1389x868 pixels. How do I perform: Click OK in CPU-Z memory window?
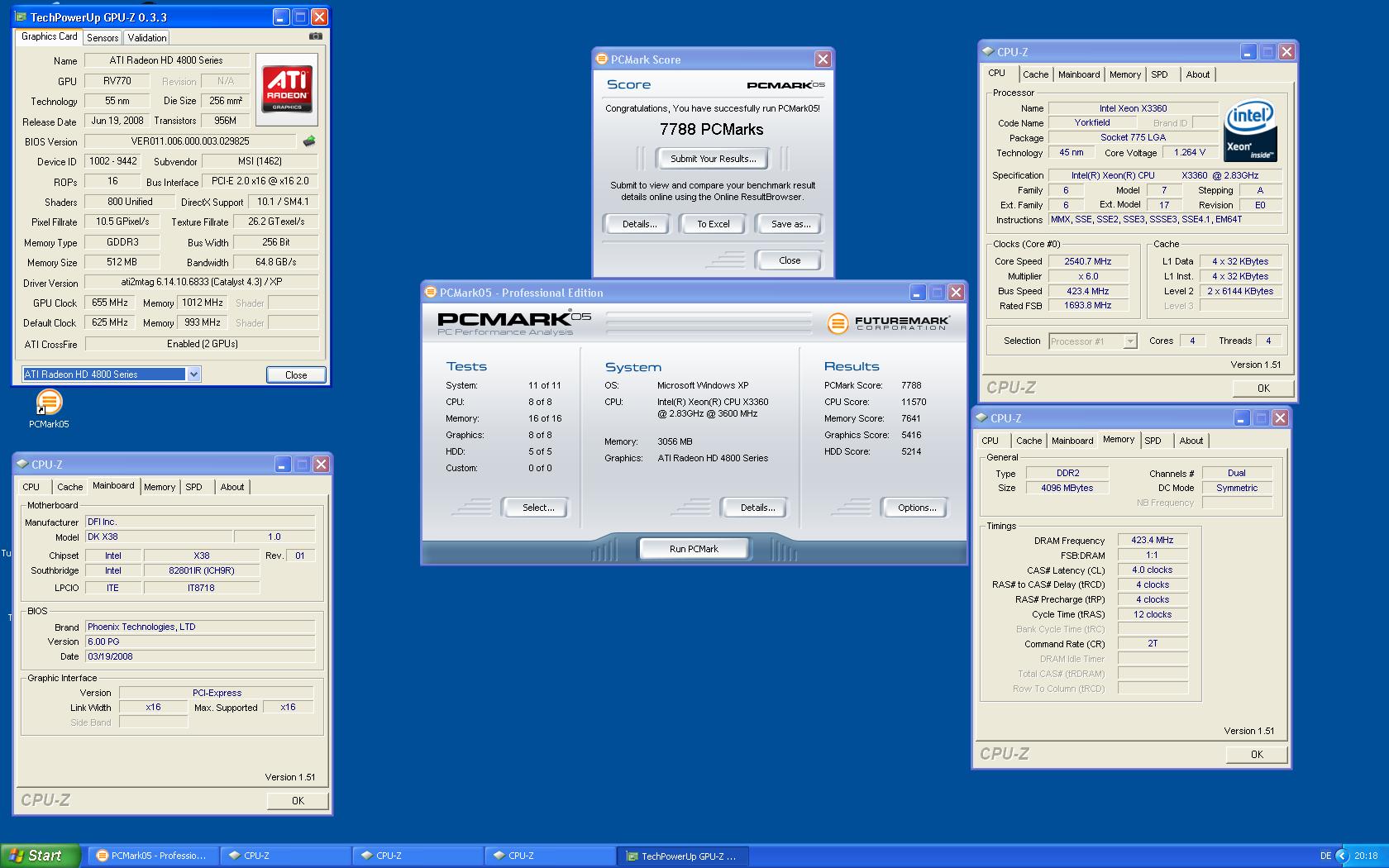1257,754
